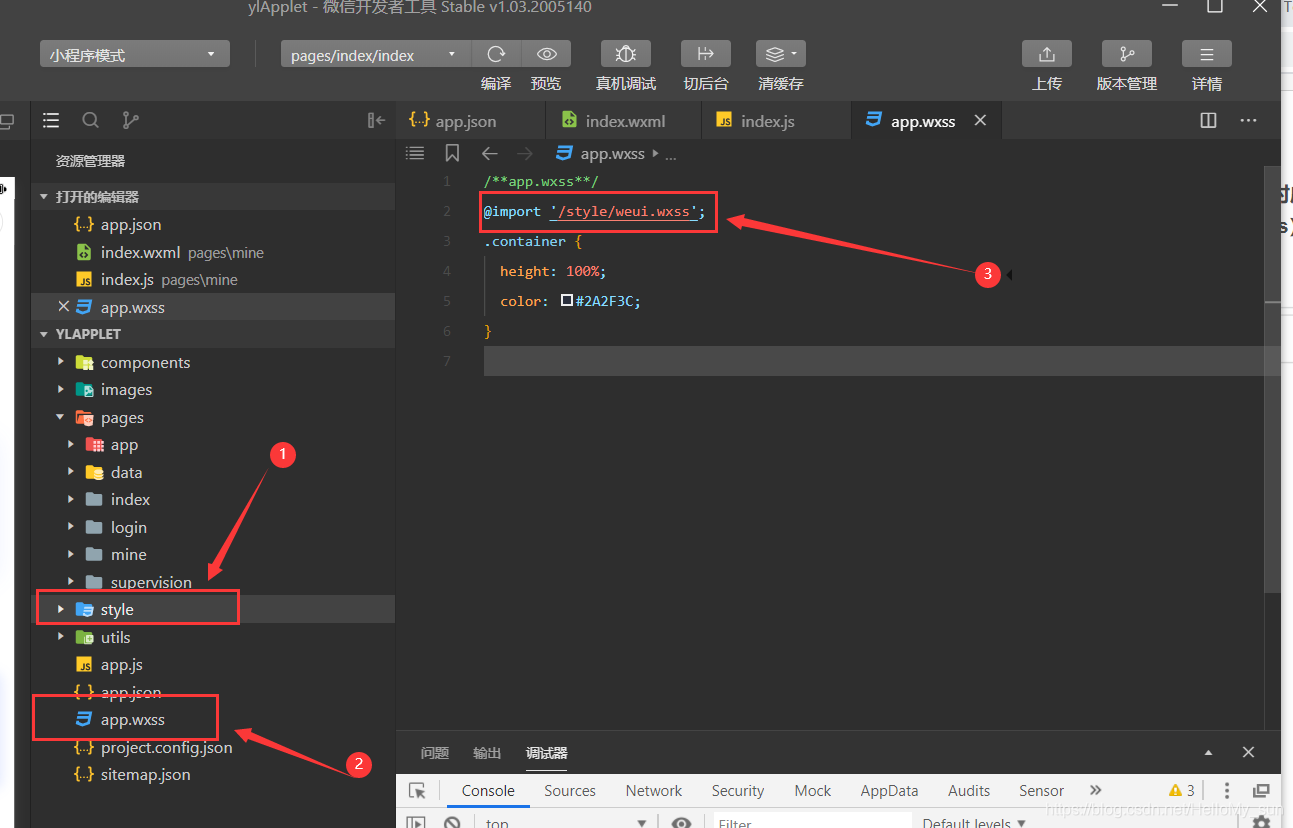This screenshot has width=1293, height=828.
Task: Select the Mock tab
Action: pyautogui.click(x=813, y=790)
